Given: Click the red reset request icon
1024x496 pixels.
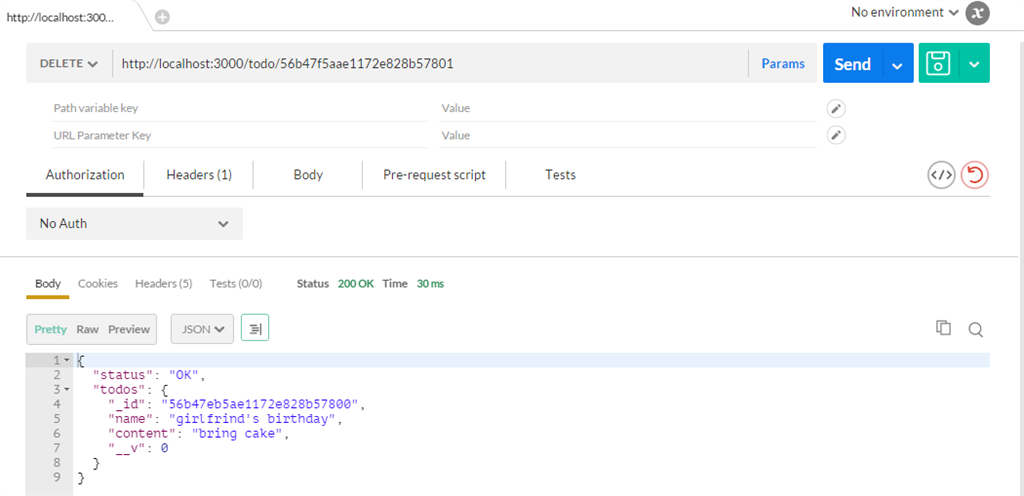Looking at the screenshot, I should (x=974, y=175).
